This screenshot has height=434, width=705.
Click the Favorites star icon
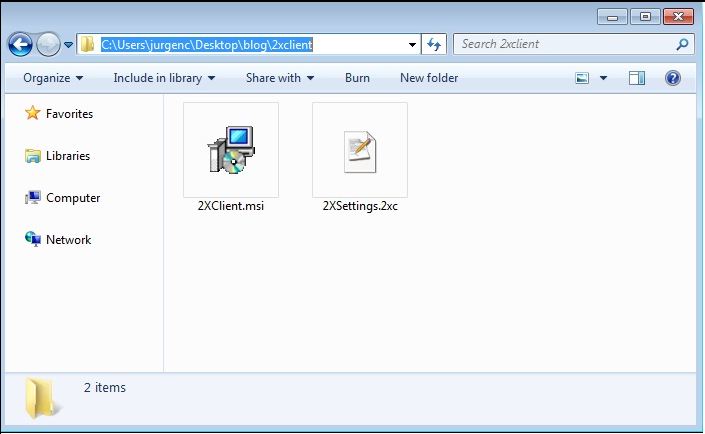point(32,113)
